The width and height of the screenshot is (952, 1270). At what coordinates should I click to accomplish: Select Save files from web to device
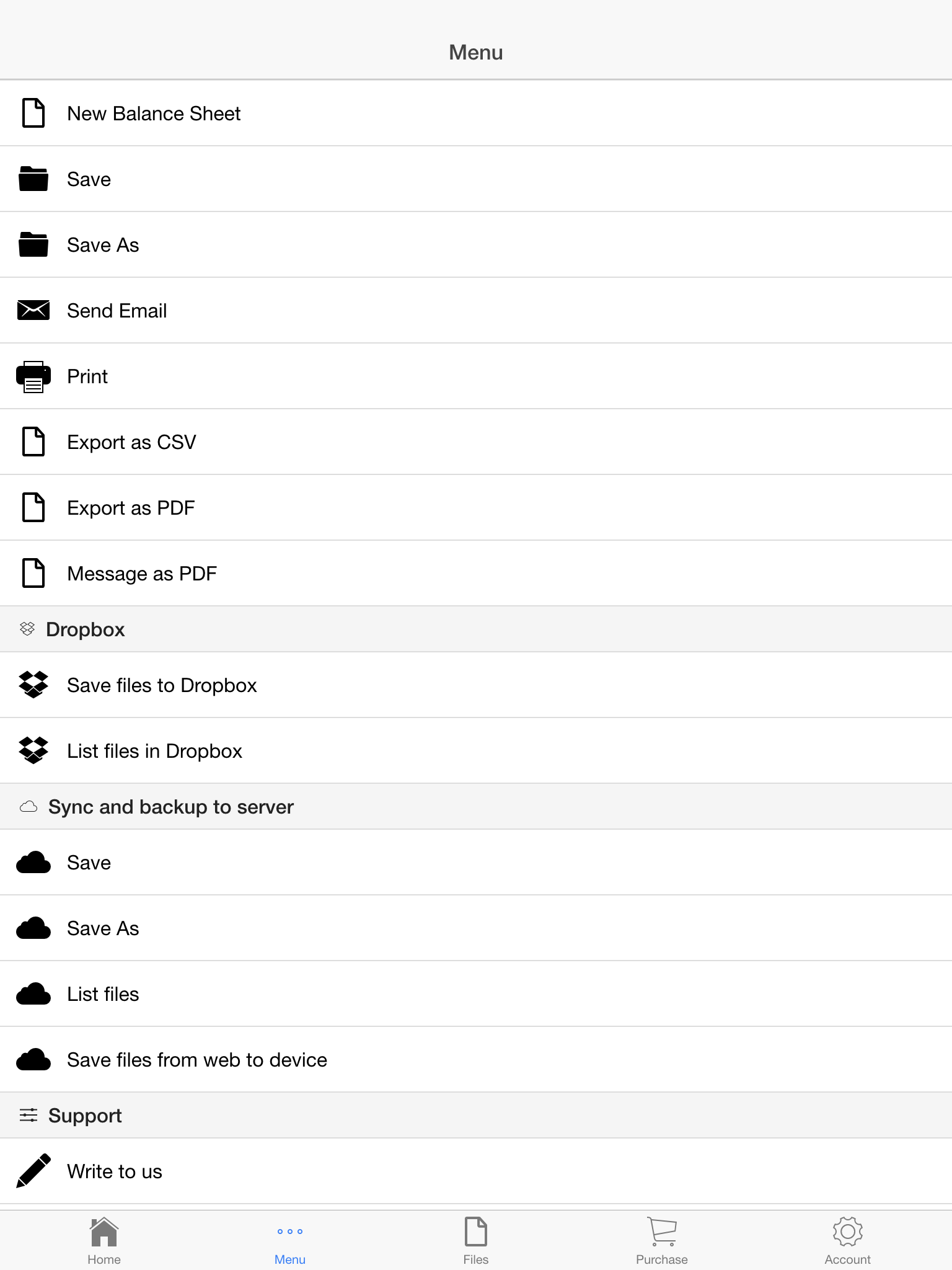pos(476,1060)
